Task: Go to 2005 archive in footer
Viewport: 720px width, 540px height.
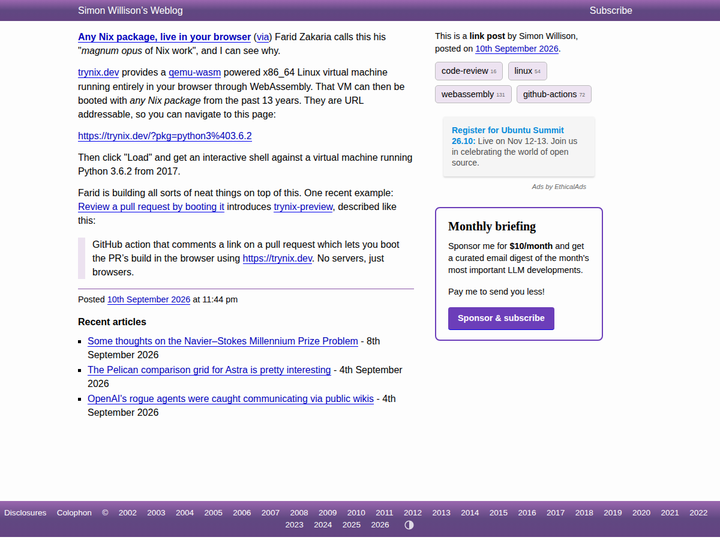Action: coord(213,512)
